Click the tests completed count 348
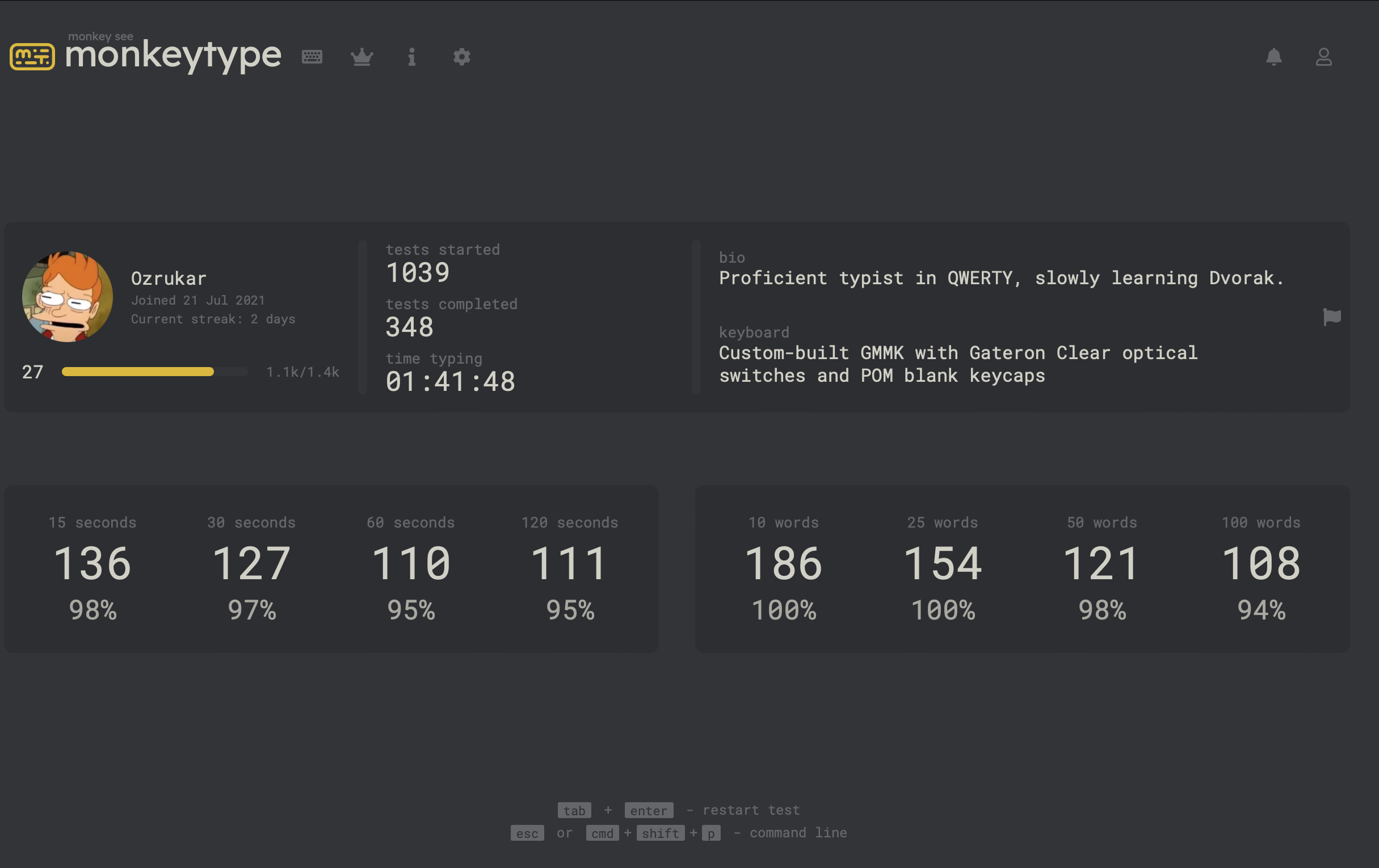Screen dimensions: 1379x868 410,326
